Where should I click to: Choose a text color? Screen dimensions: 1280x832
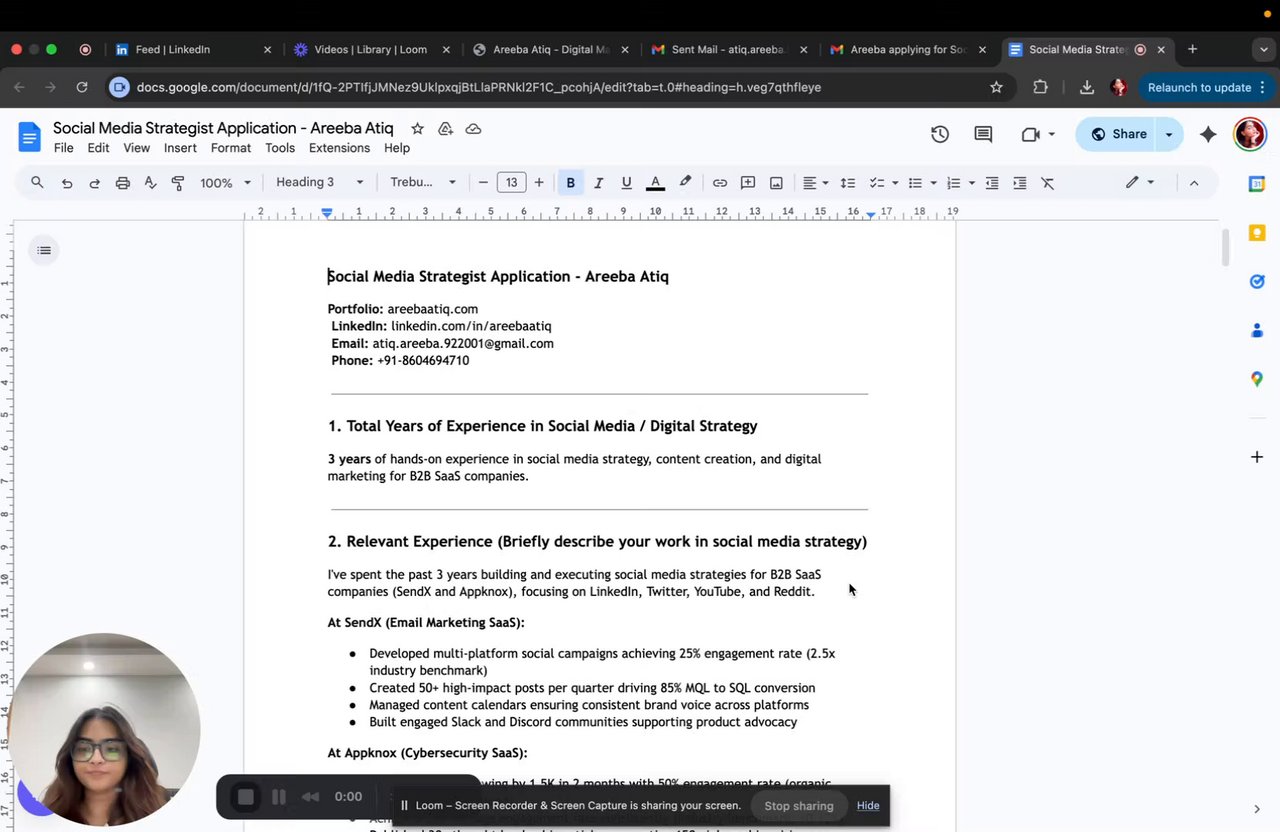(655, 183)
